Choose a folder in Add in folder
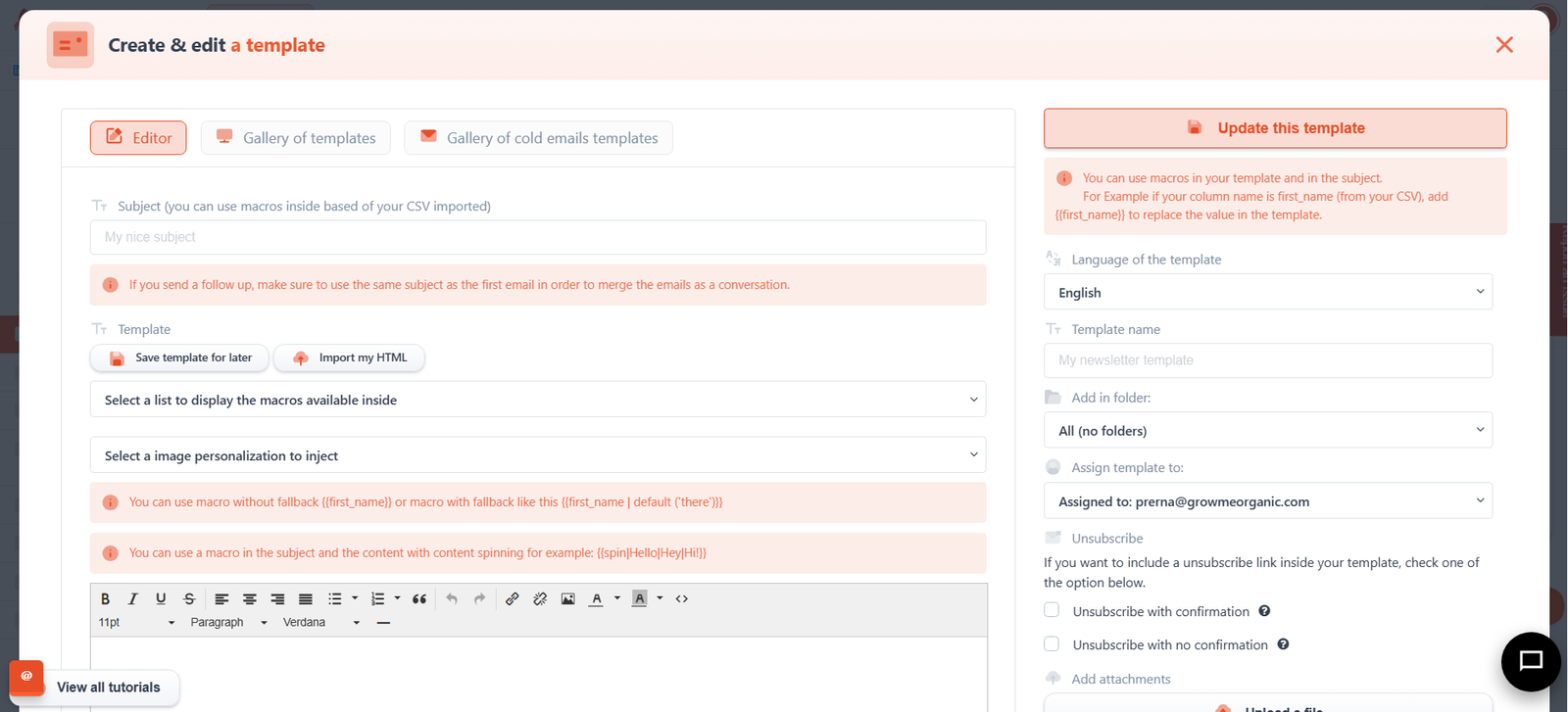Viewport: 1568px width, 712px height. click(1268, 430)
